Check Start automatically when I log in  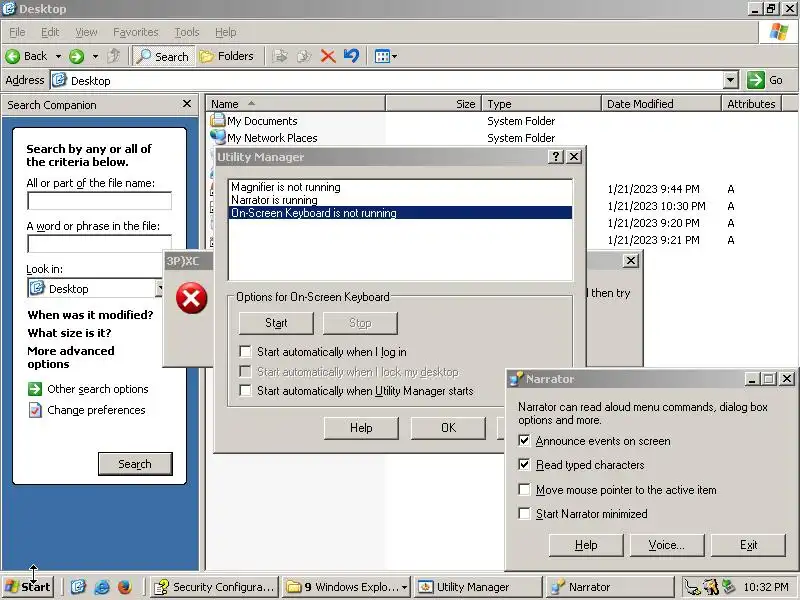coord(245,352)
